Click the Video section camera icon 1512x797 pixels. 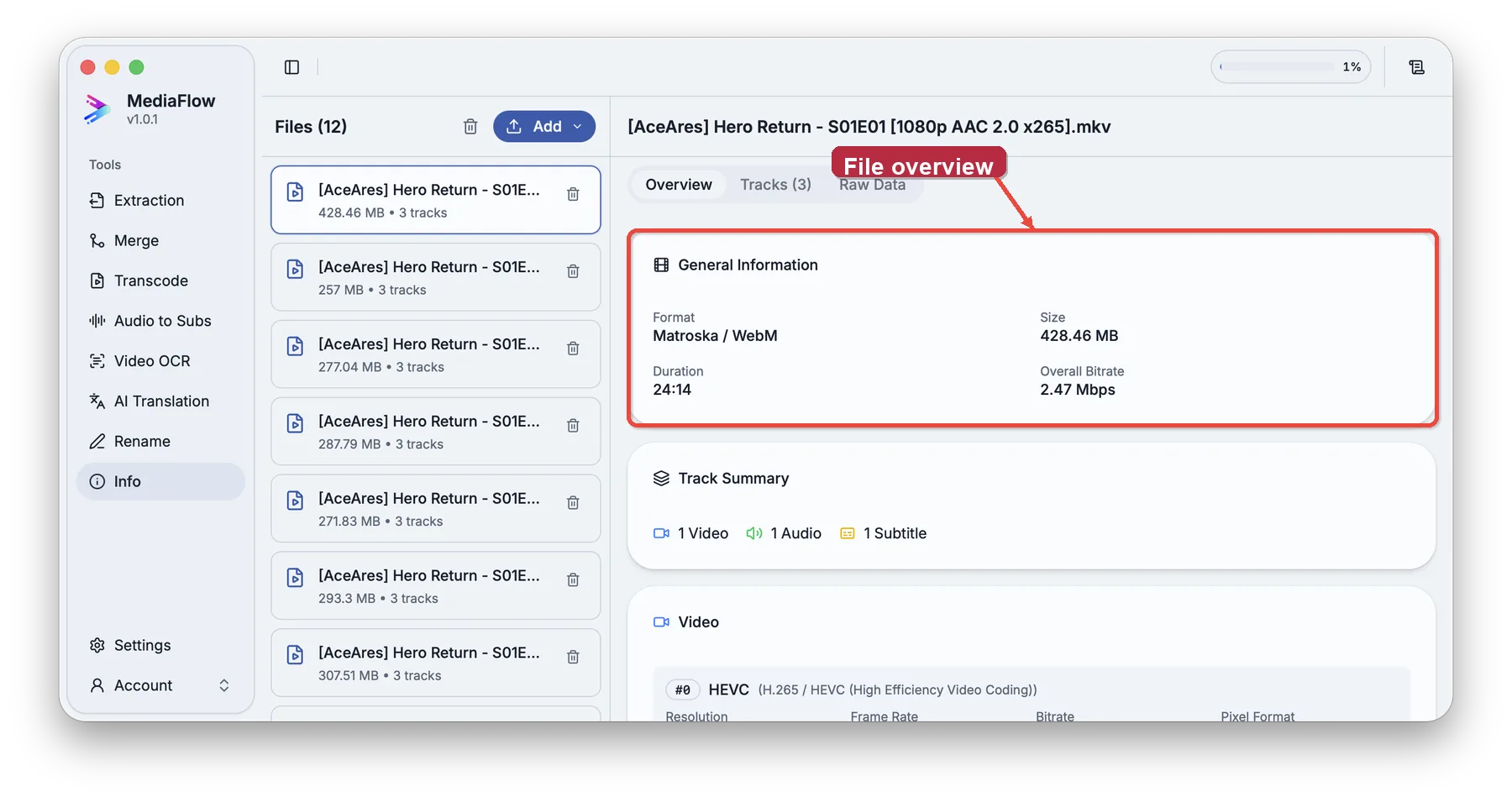tap(661, 622)
